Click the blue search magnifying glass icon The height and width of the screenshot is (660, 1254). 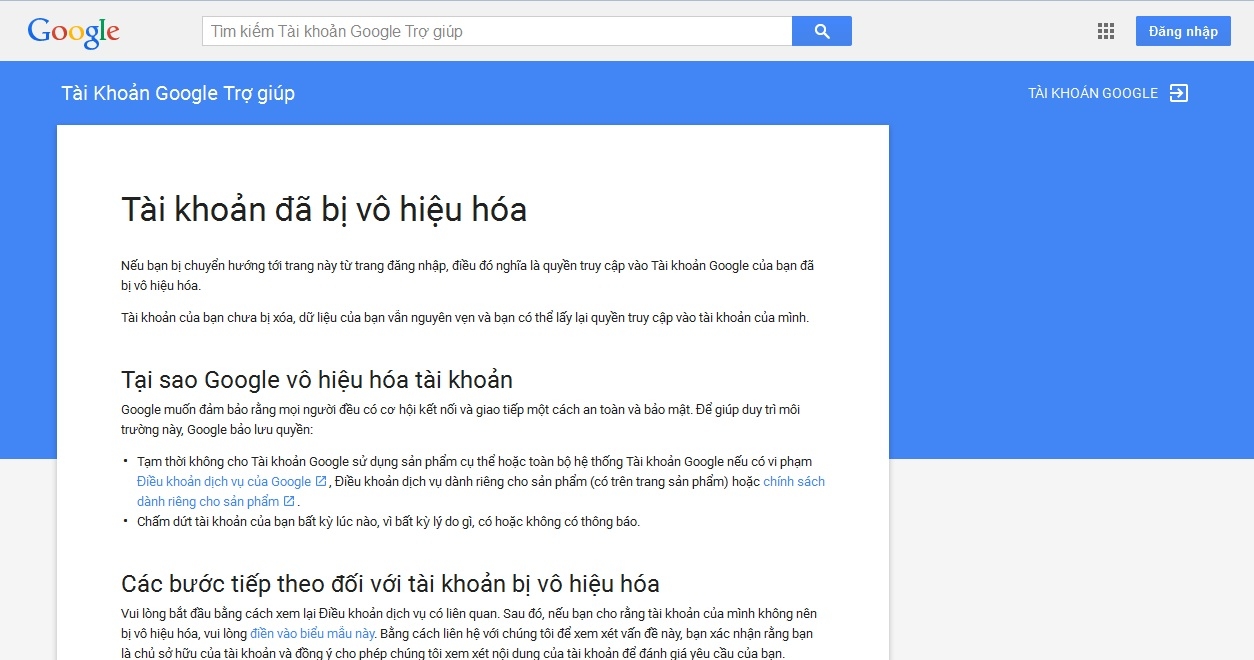pos(821,31)
